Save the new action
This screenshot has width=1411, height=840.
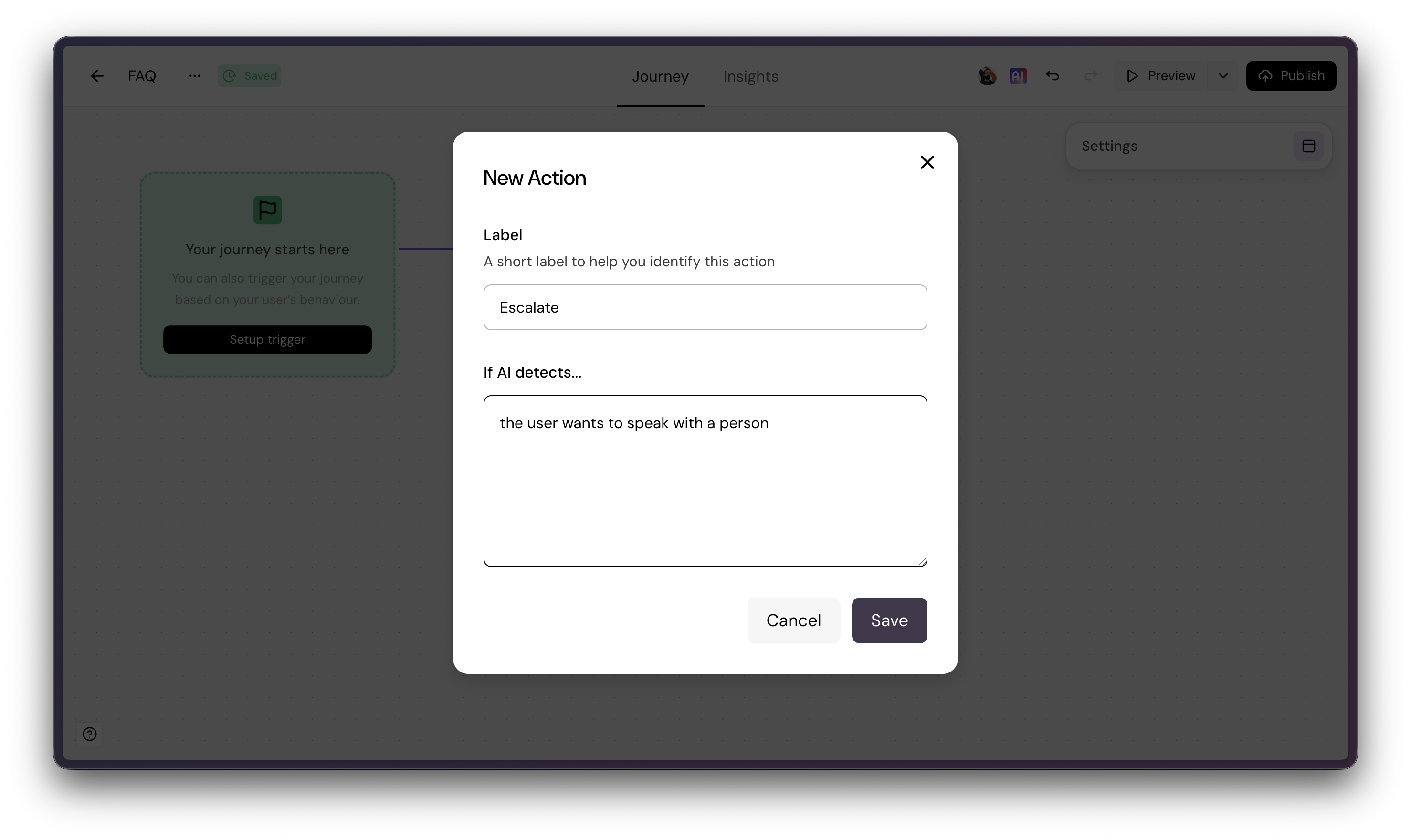889,620
